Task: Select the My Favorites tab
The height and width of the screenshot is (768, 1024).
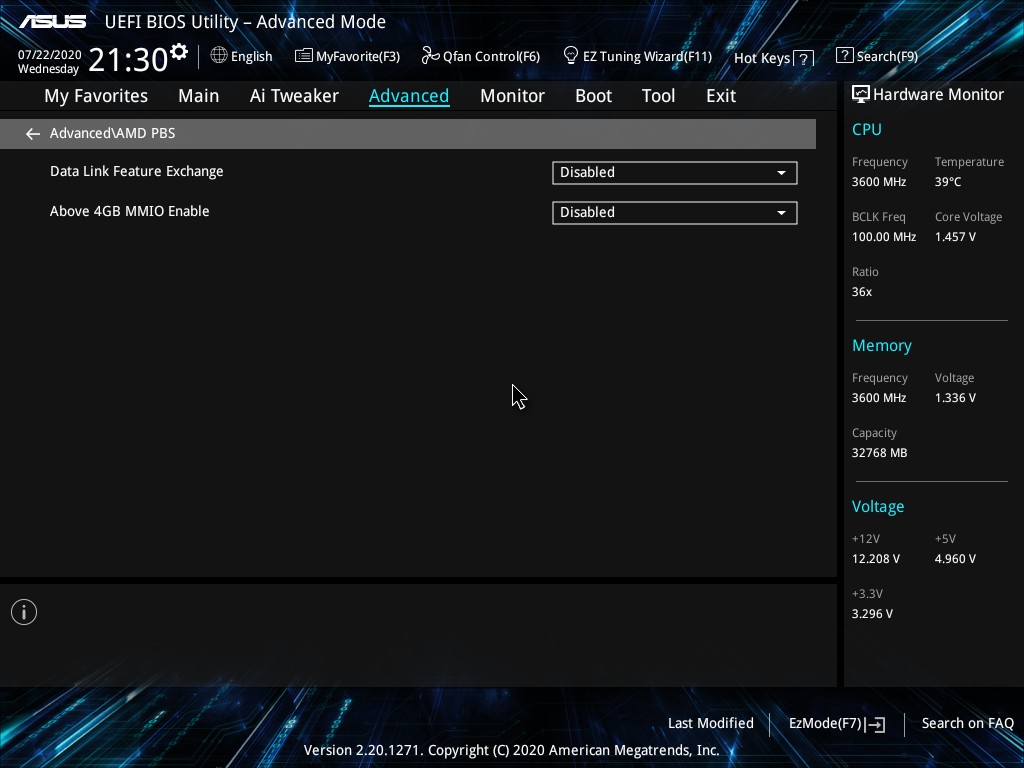Action: pos(96,96)
